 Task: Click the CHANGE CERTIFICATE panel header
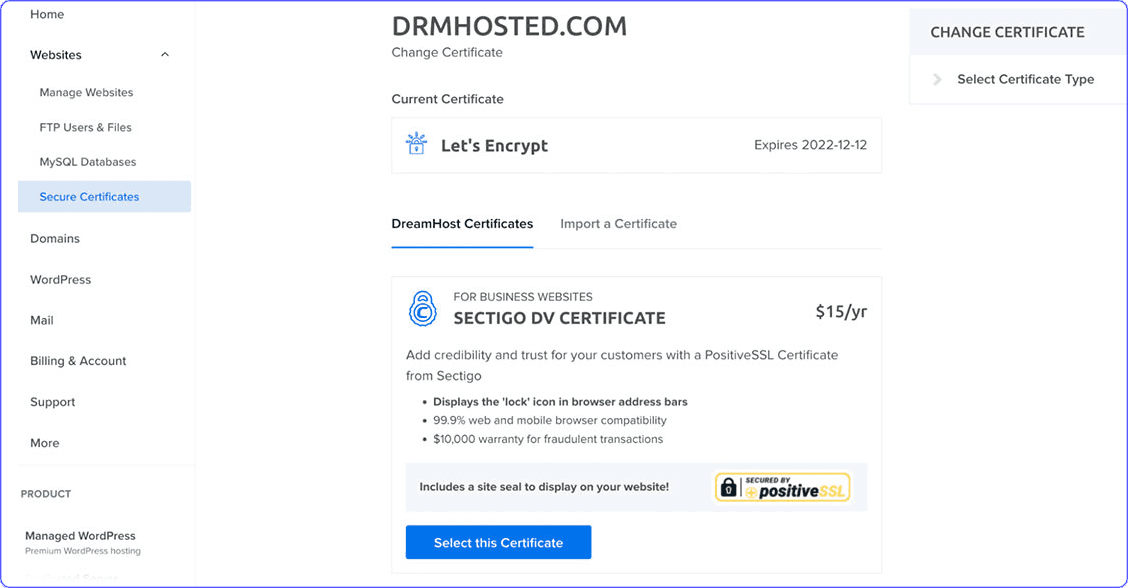point(1007,32)
